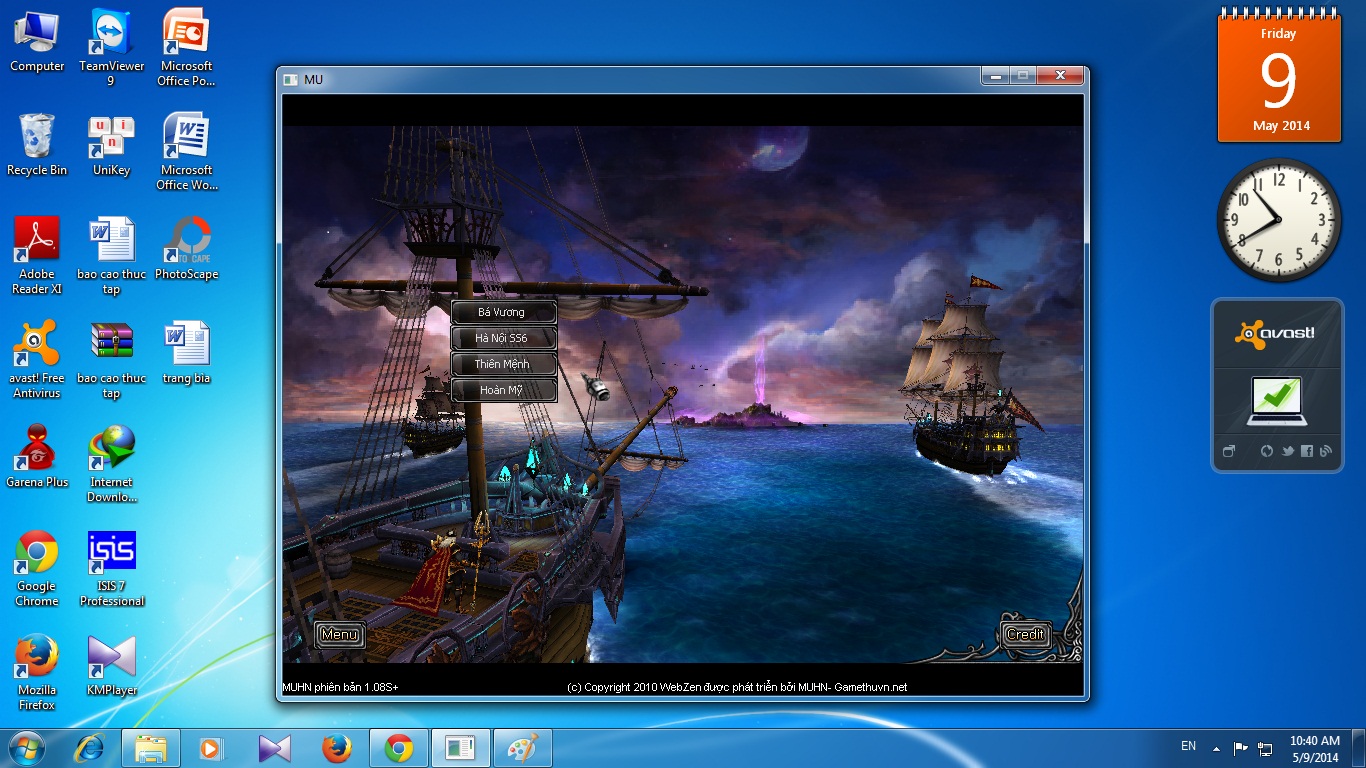The height and width of the screenshot is (768, 1366).
Task: Click the calendar gadget showing Friday 9
Action: (x=1278, y=76)
